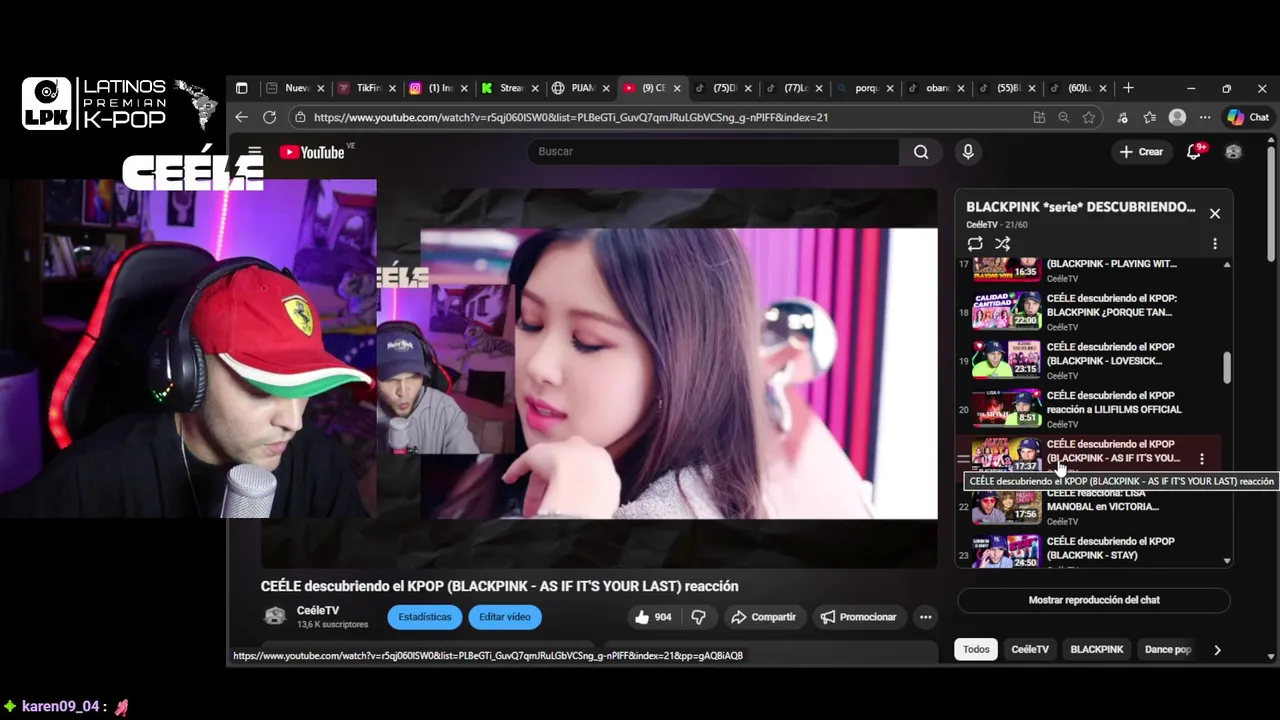The width and height of the screenshot is (1280, 720).
Task: Click the Editar vídeo button
Action: (x=505, y=617)
